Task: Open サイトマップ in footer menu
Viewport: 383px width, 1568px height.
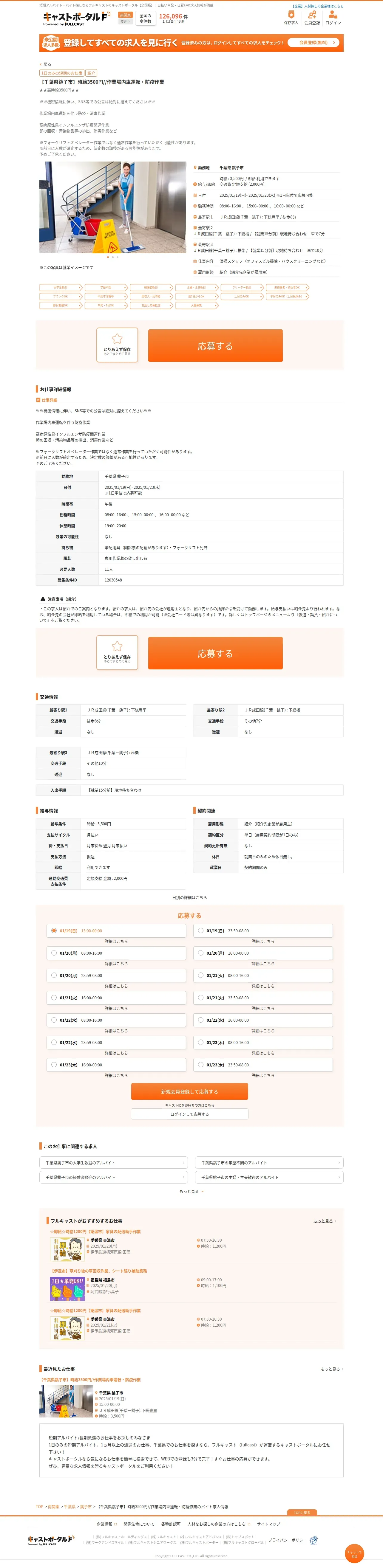Action: pyautogui.click(x=268, y=1524)
